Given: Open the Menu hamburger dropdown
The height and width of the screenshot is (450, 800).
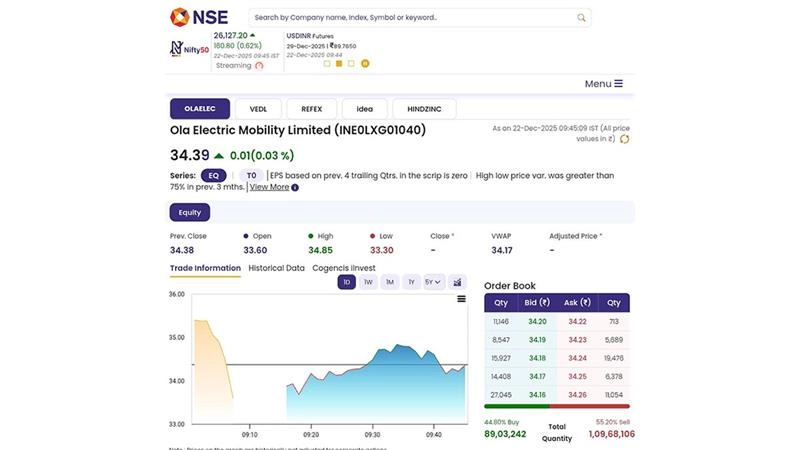Looking at the screenshot, I should [603, 84].
